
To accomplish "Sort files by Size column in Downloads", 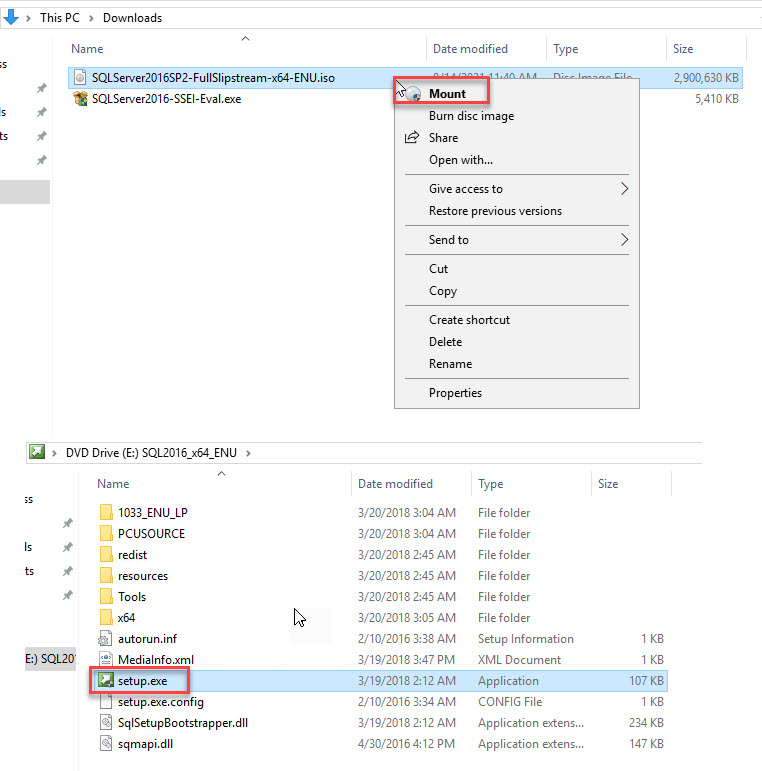I will coord(683,49).
